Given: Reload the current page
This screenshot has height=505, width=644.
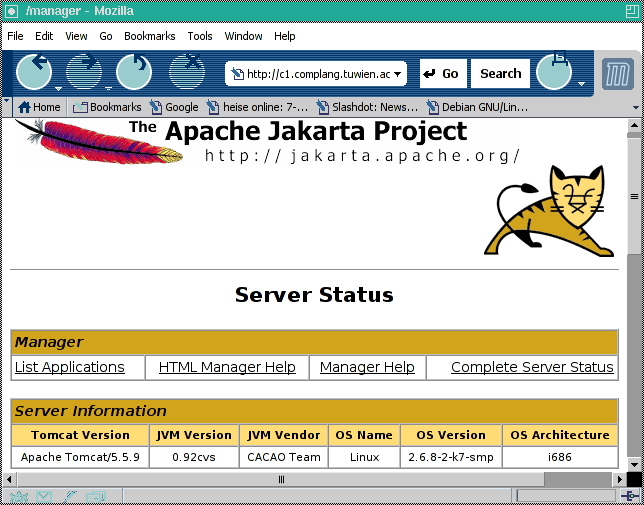Looking at the screenshot, I should (x=134, y=72).
